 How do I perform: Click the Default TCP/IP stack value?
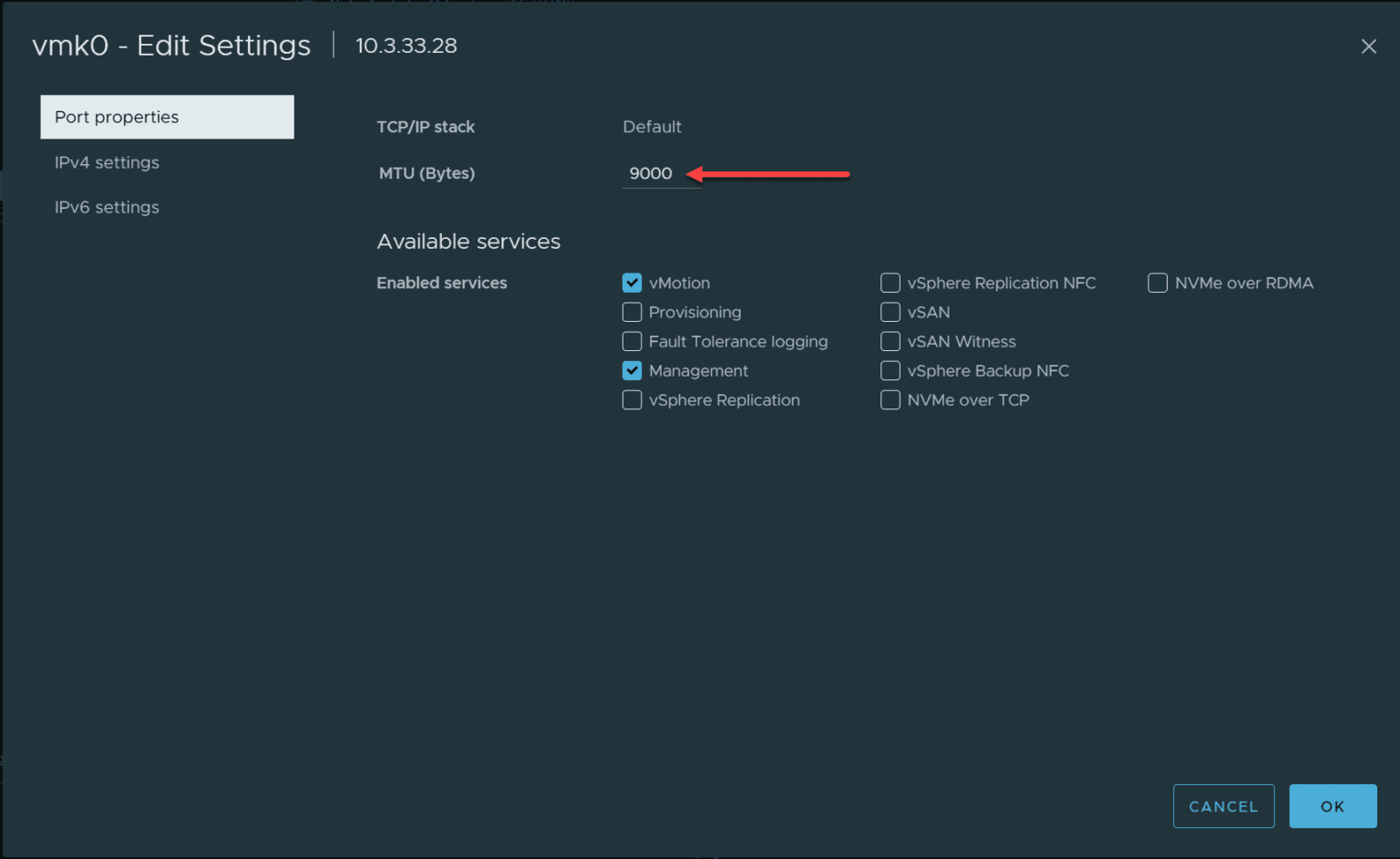point(652,127)
